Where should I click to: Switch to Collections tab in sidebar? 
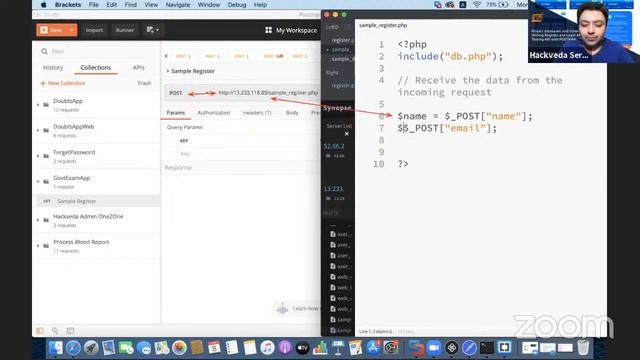96,67
